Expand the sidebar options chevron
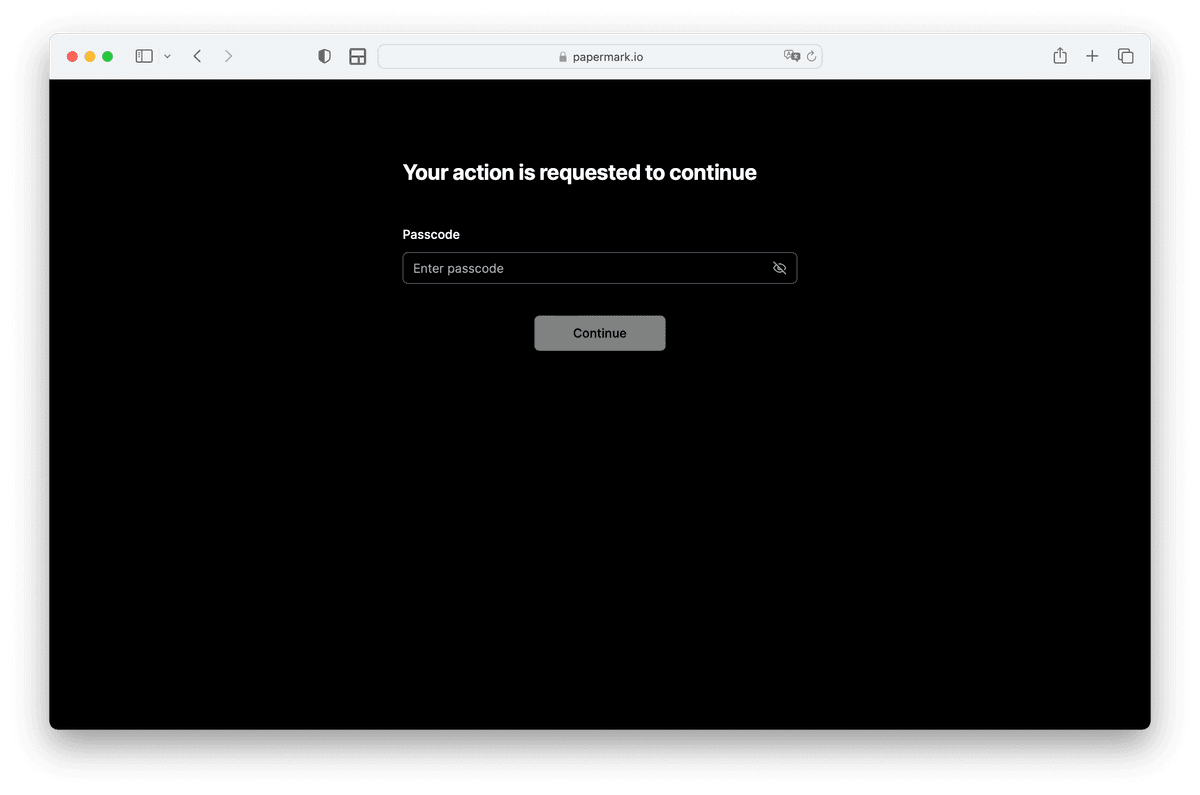 167,56
